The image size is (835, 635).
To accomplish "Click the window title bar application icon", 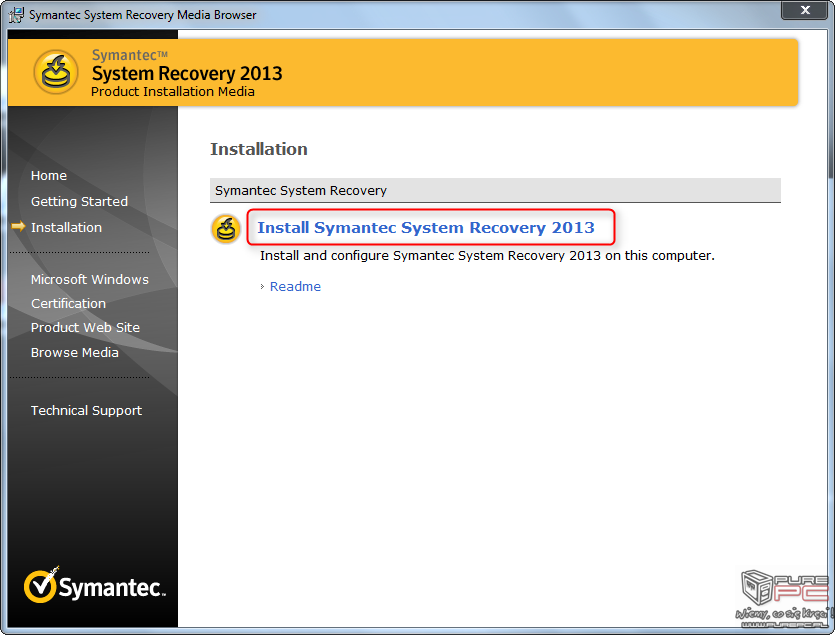I will pyautogui.click(x=17, y=14).
